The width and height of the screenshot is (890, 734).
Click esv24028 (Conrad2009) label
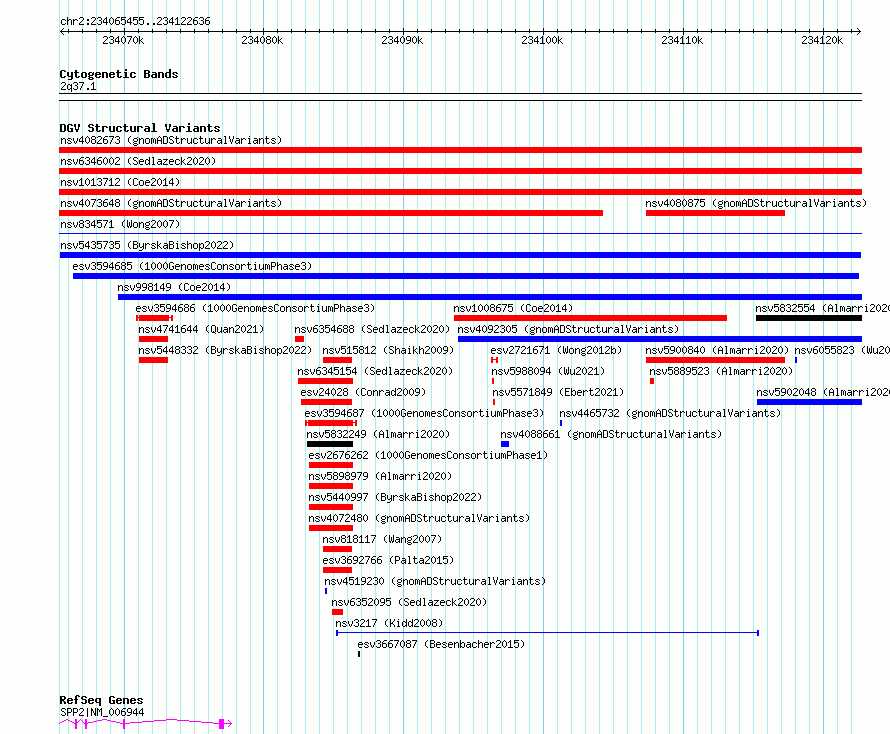(x=363, y=392)
